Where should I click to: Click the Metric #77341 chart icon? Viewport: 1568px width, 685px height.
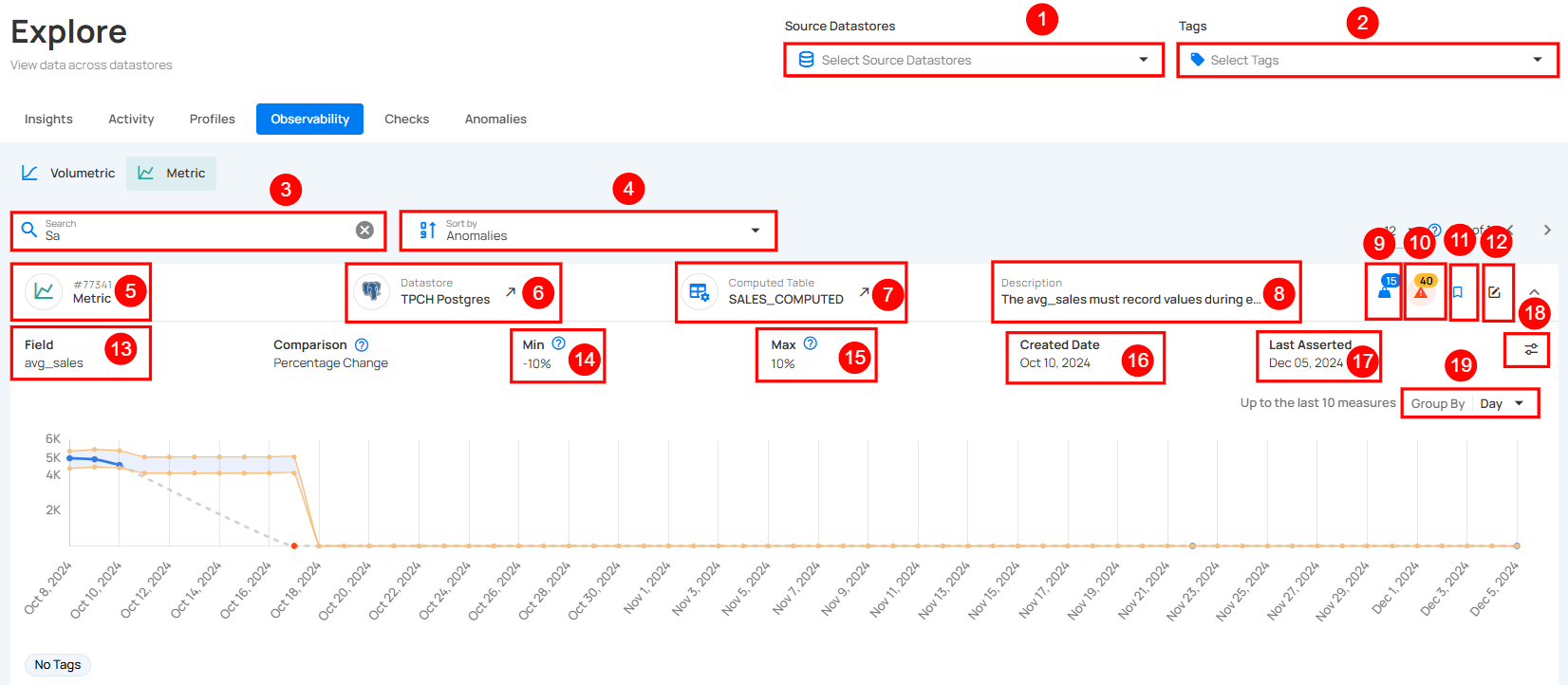(x=44, y=291)
